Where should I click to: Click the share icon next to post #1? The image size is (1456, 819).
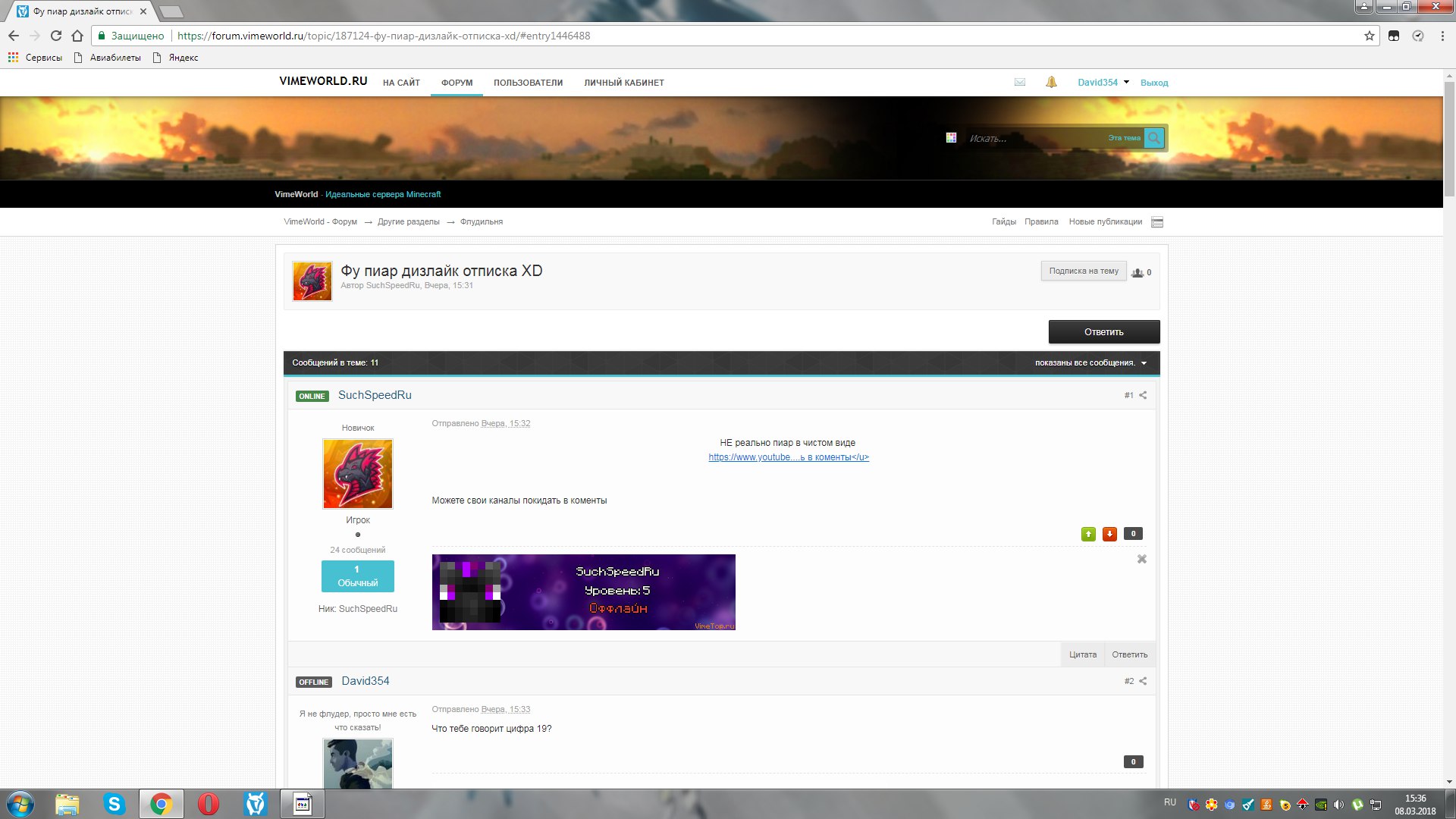click(1143, 395)
